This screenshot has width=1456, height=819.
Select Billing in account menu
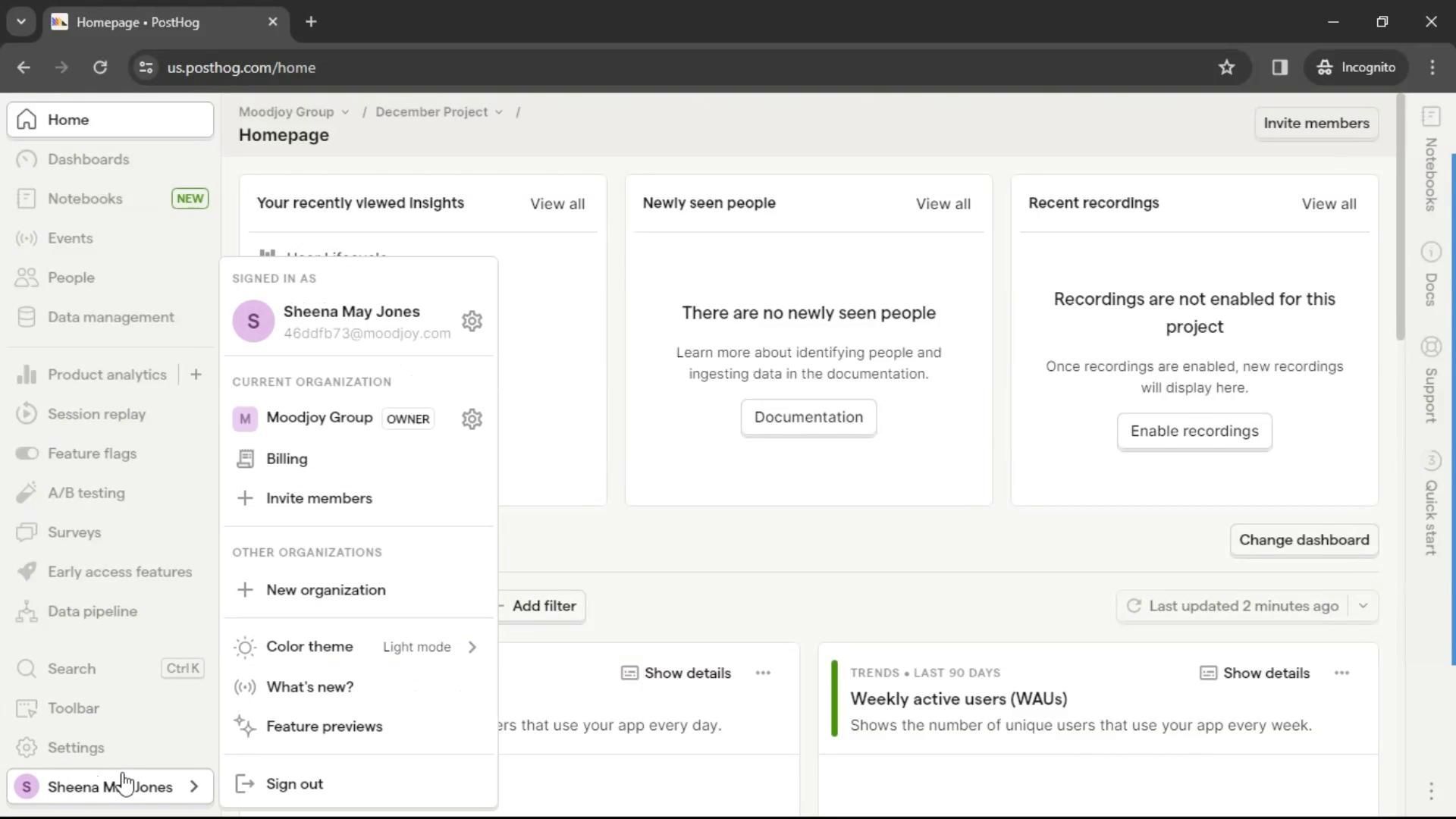click(x=287, y=459)
